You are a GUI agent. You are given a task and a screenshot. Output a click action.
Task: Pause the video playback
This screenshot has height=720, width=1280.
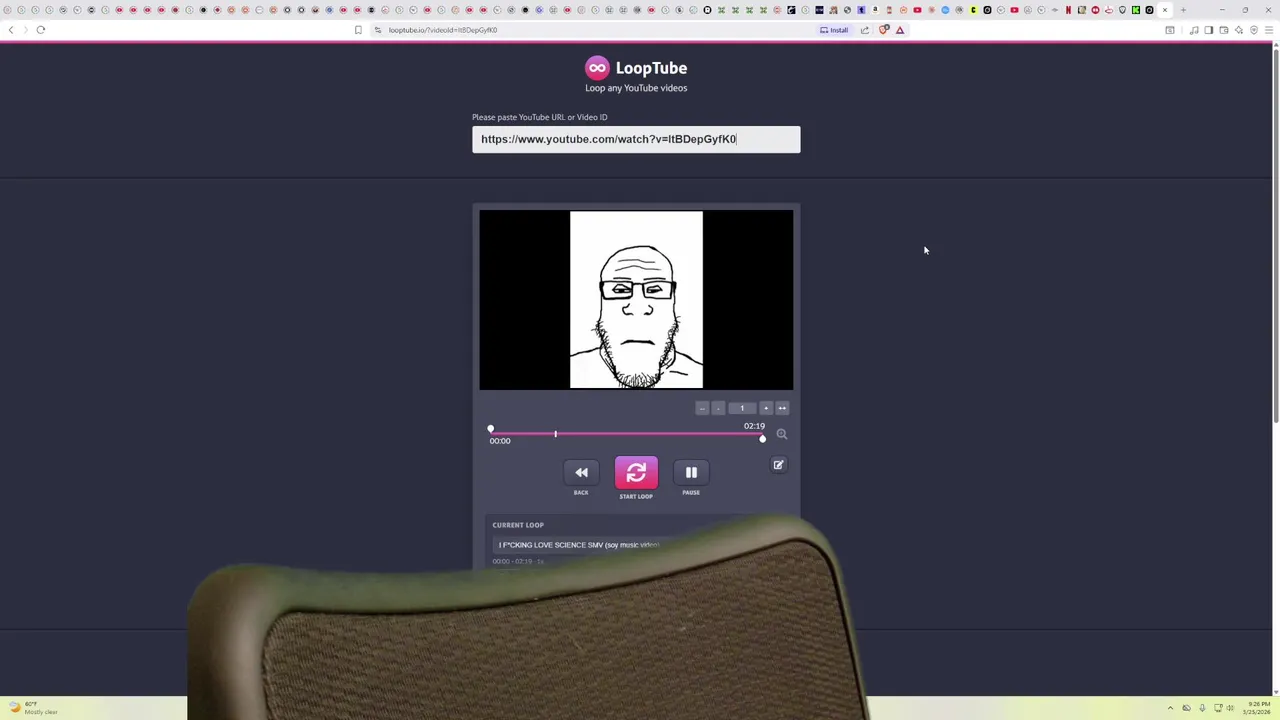(x=691, y=473)
